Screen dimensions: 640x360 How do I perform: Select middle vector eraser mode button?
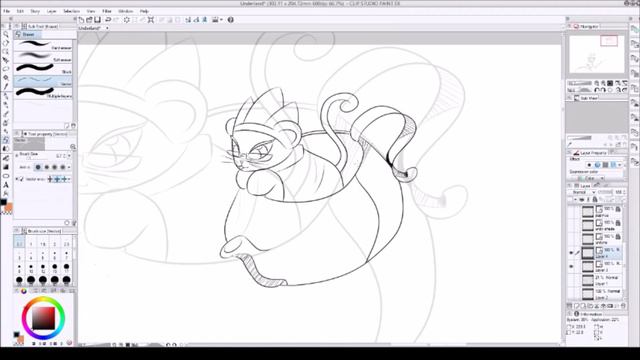coord(57,179)
